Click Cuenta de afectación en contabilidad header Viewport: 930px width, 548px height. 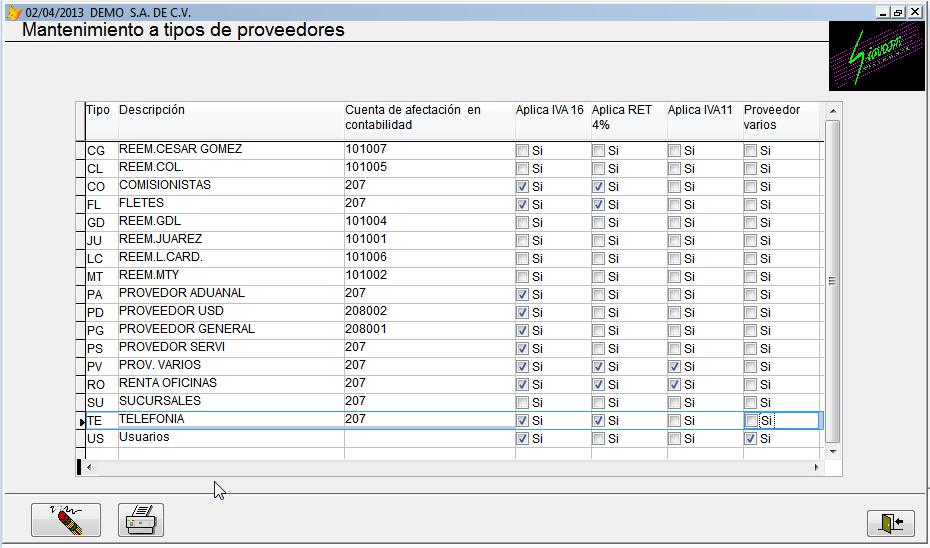429,121
